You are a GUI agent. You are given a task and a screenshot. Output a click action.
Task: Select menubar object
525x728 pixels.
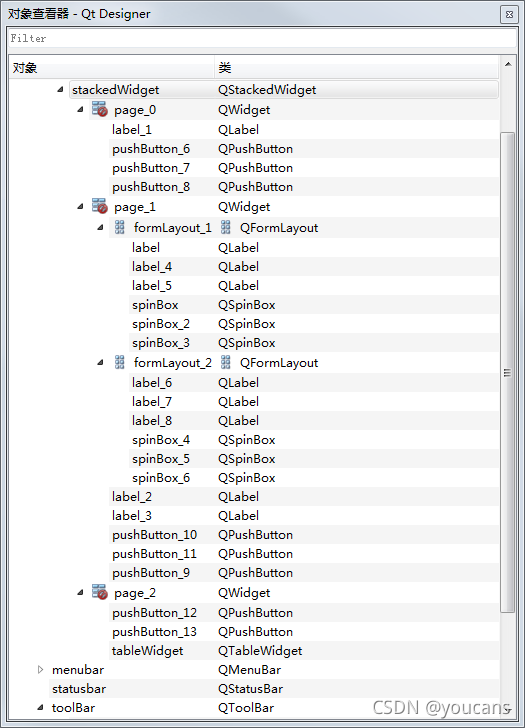[x=78, y=670]
